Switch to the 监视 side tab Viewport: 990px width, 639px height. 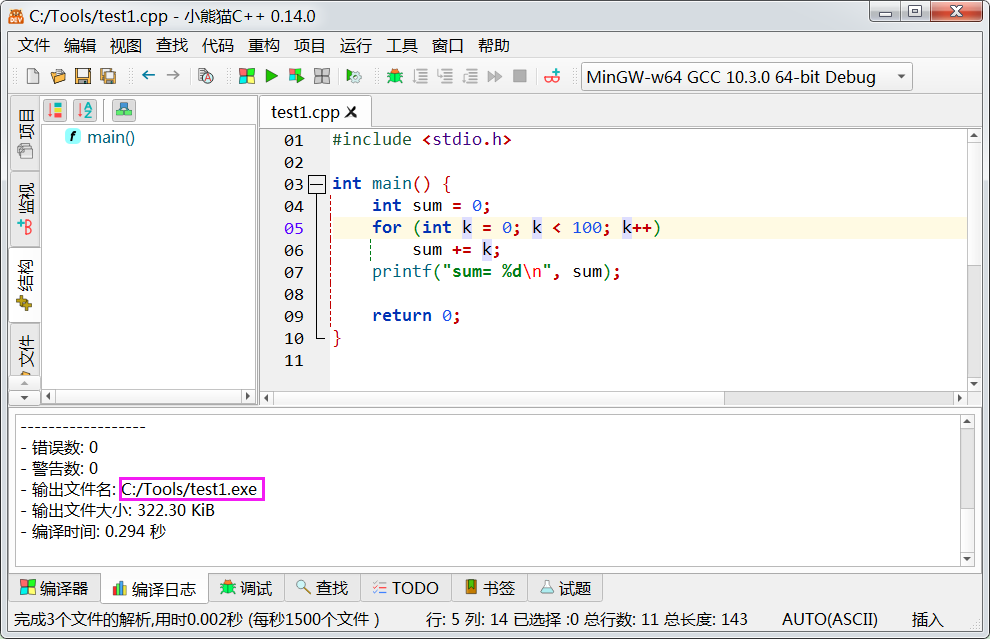[26, 209]
